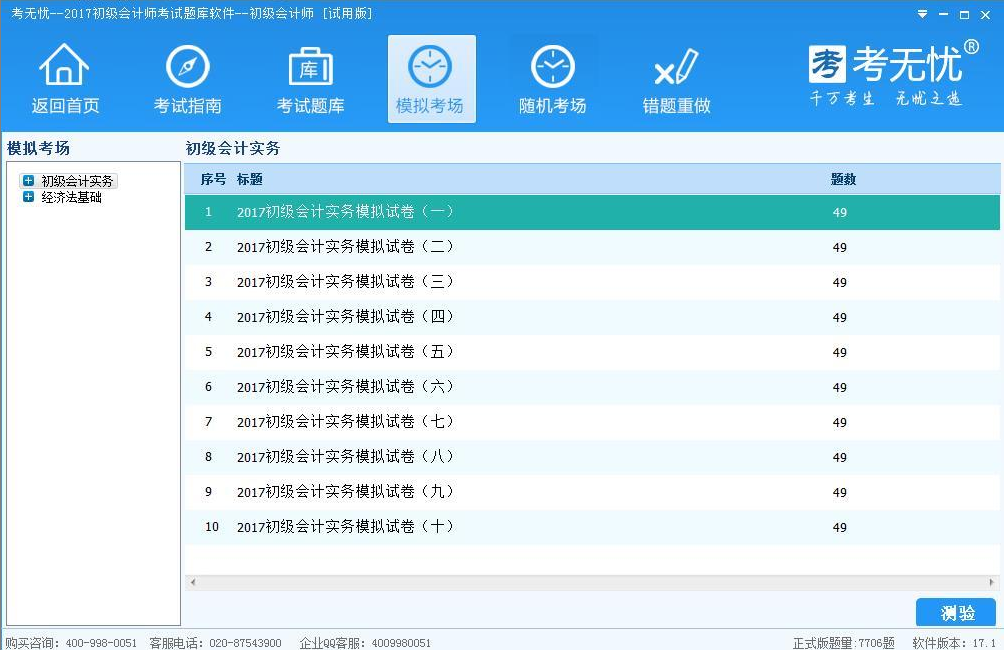The width and height of the screenshot is (1004, 650).
Task: Open the 考试题库 briefcase icon
Action: tap(311, 78)
